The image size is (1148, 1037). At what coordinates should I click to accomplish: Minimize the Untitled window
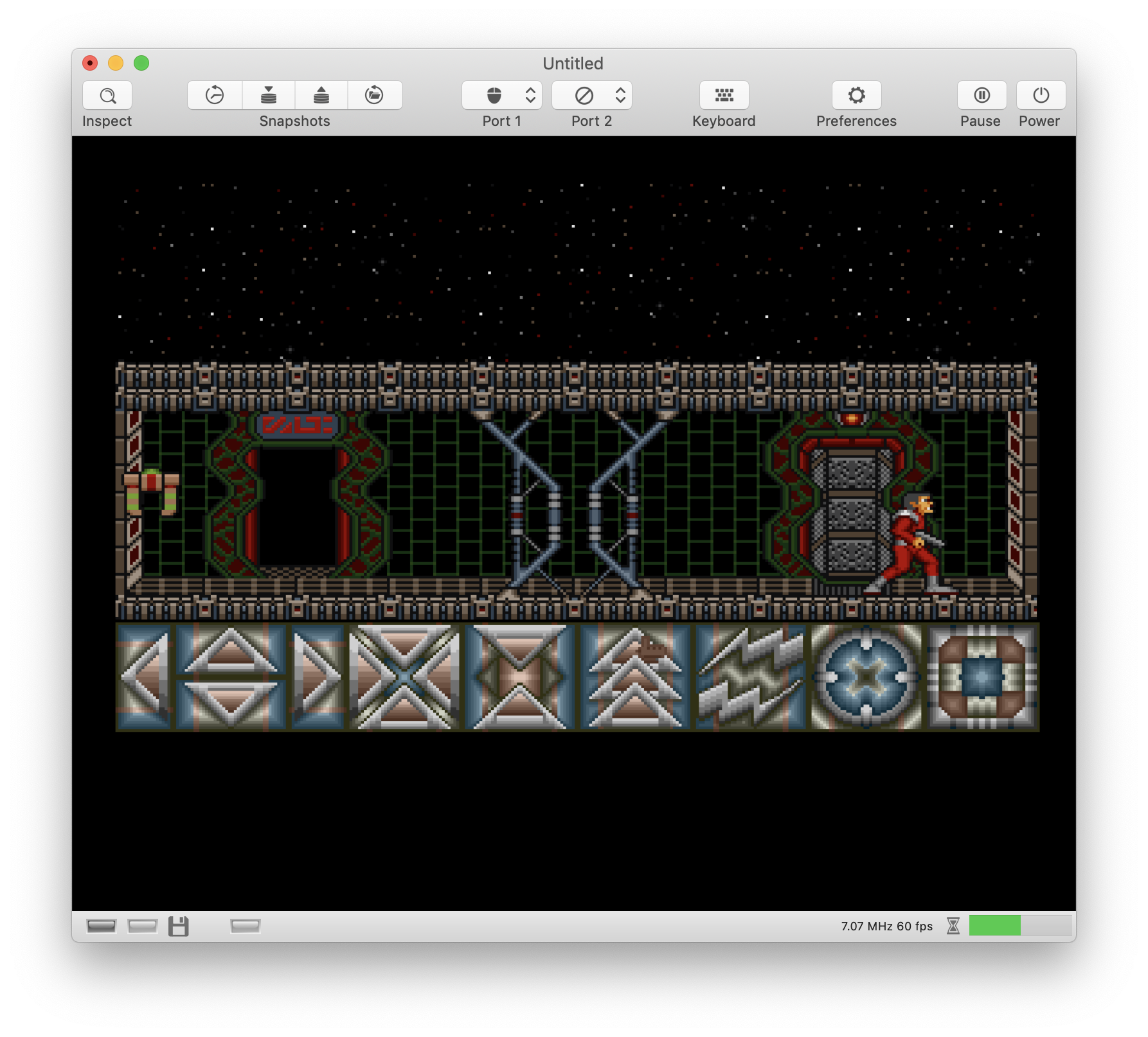point(116,63)
